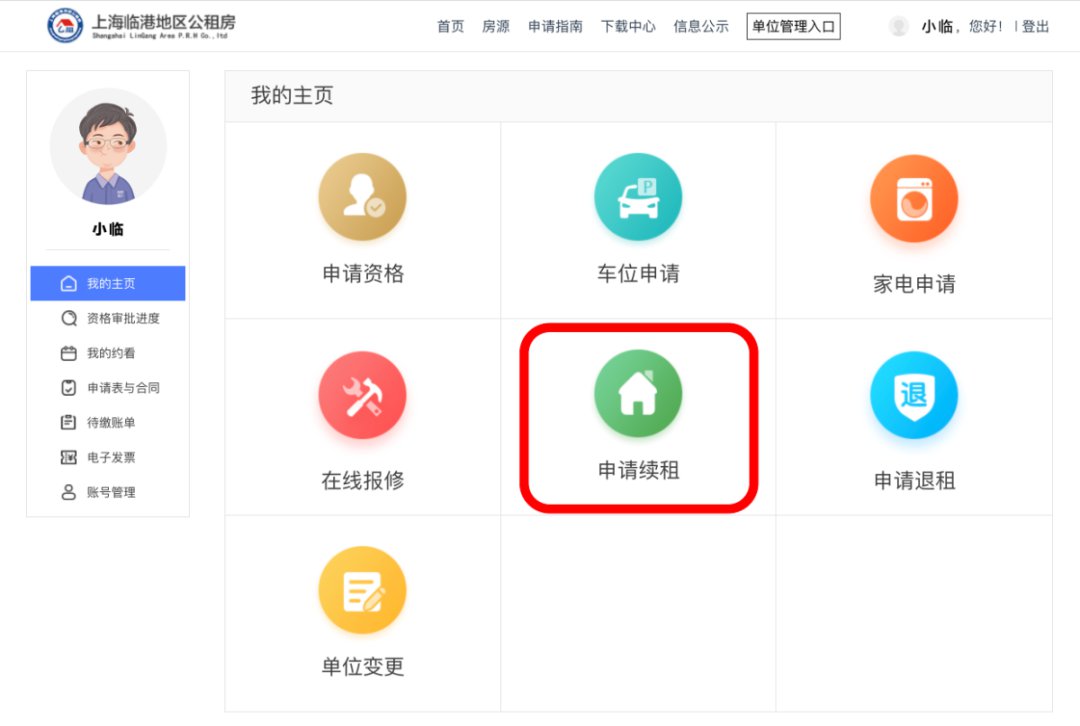Click the 我的主页 panel heading
1080x726 pixels.
click(x=292, y=95)
